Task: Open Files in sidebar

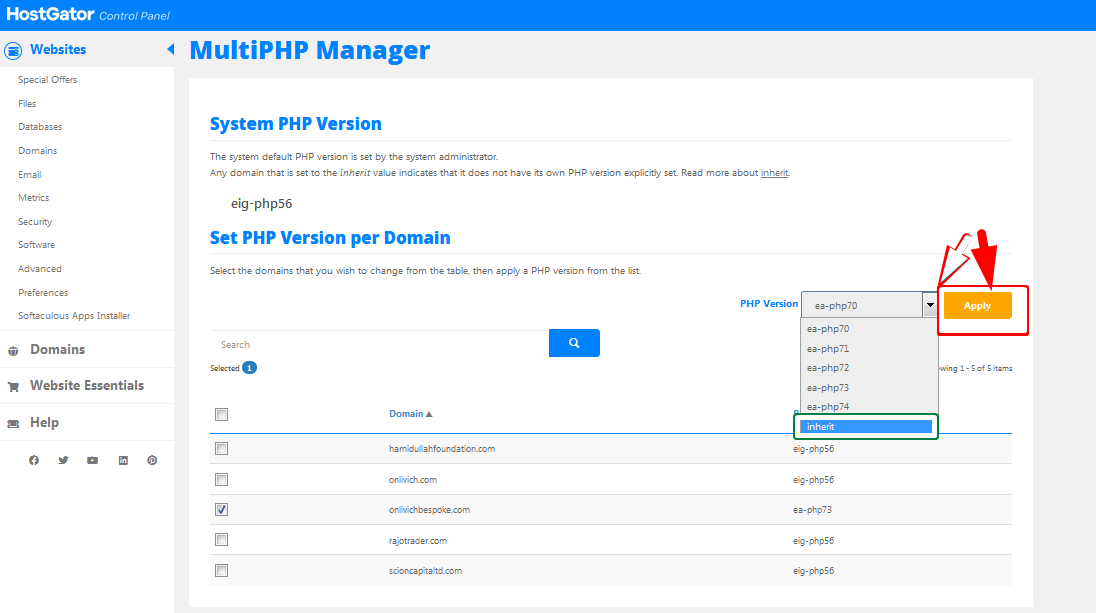Action: click(27, 103)
